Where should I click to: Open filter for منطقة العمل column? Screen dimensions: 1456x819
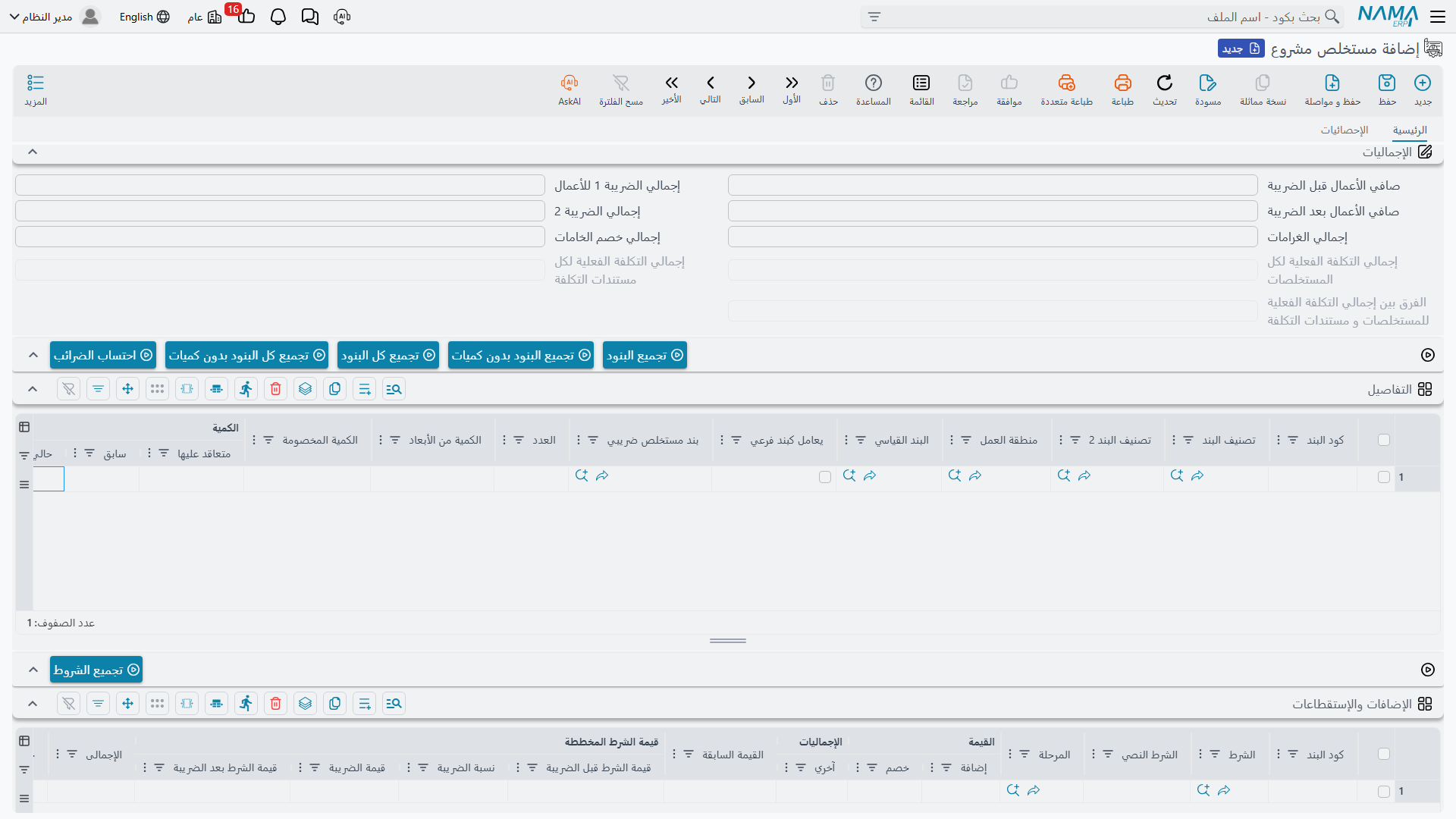click(x=966, y=440)
